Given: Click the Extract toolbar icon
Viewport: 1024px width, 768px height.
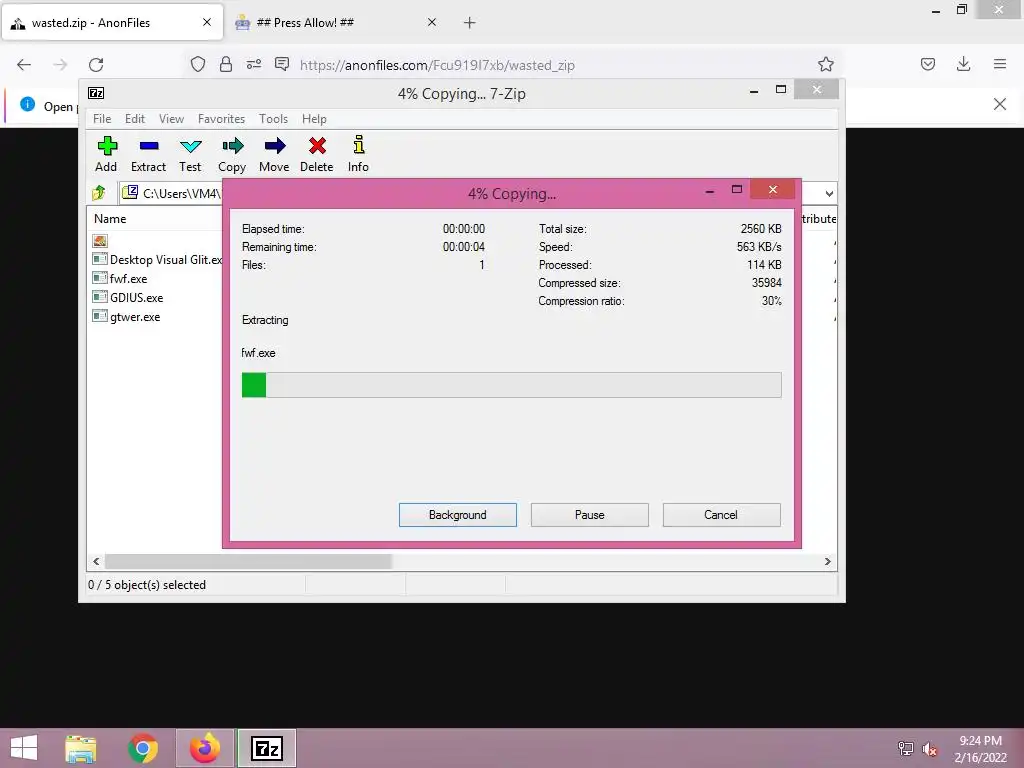Looking at the screenshot, I should click(x=148, y=154).
